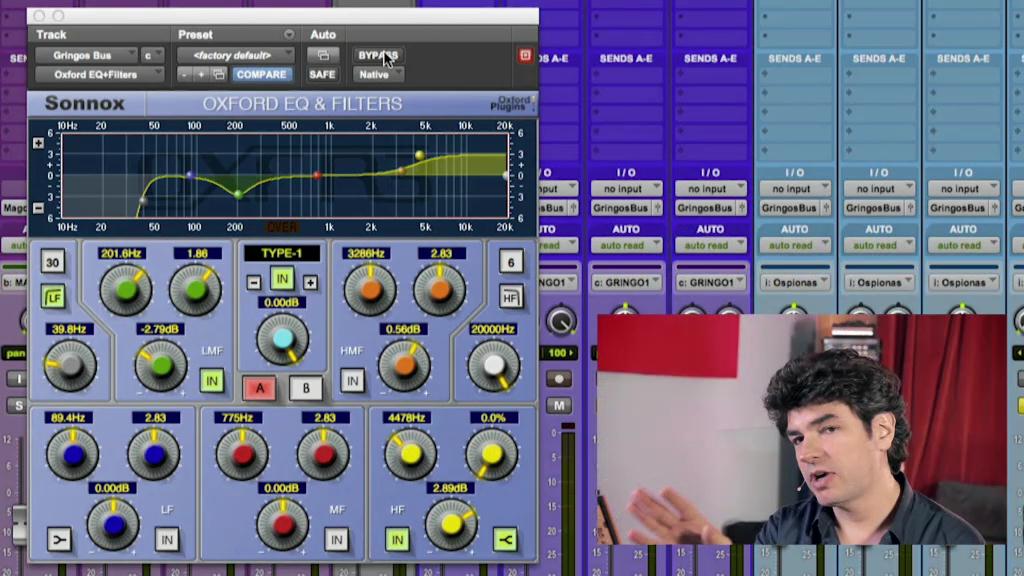The height and width of the screenshot is (576, 1024).
Task: Disable the HF band IN button
Action: pos(397,539)
